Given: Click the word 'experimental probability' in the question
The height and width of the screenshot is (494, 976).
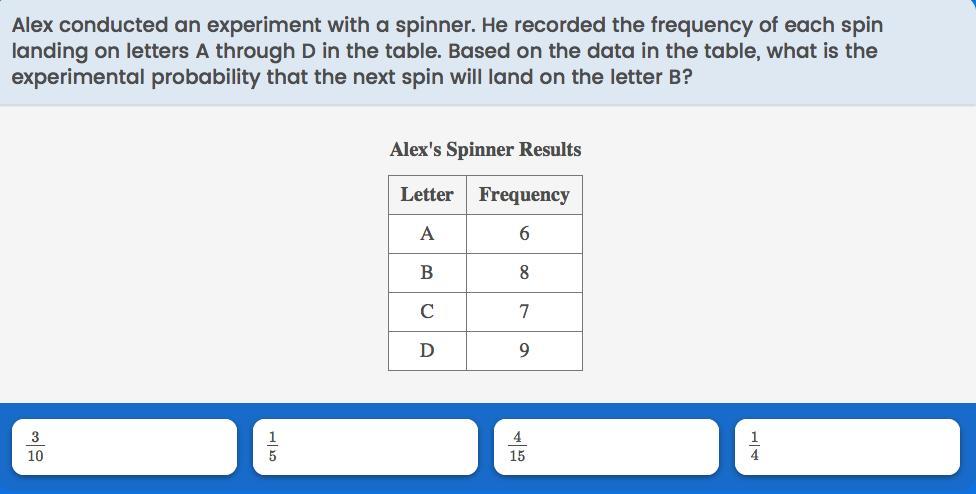Looking at the screenshot, I should pyautogui.click(x=136, y=78).
